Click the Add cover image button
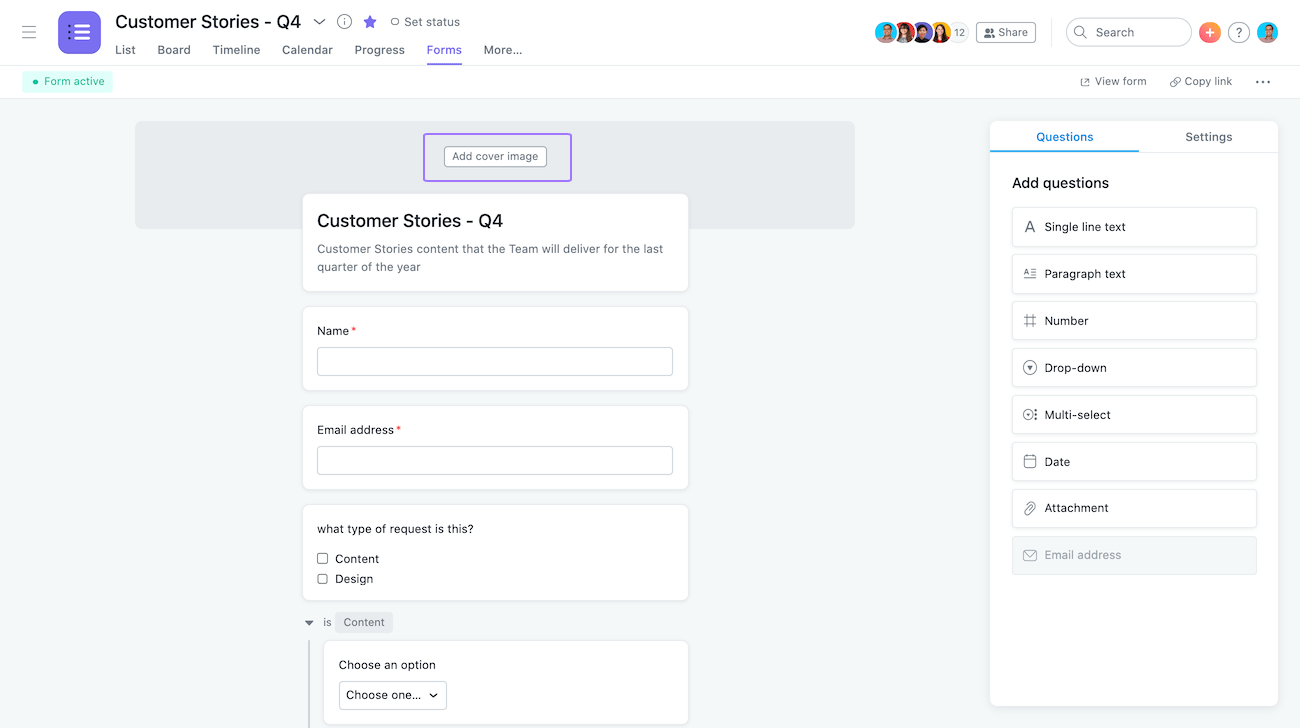The height and width of the screenshot is (728, 1300). 495,156
